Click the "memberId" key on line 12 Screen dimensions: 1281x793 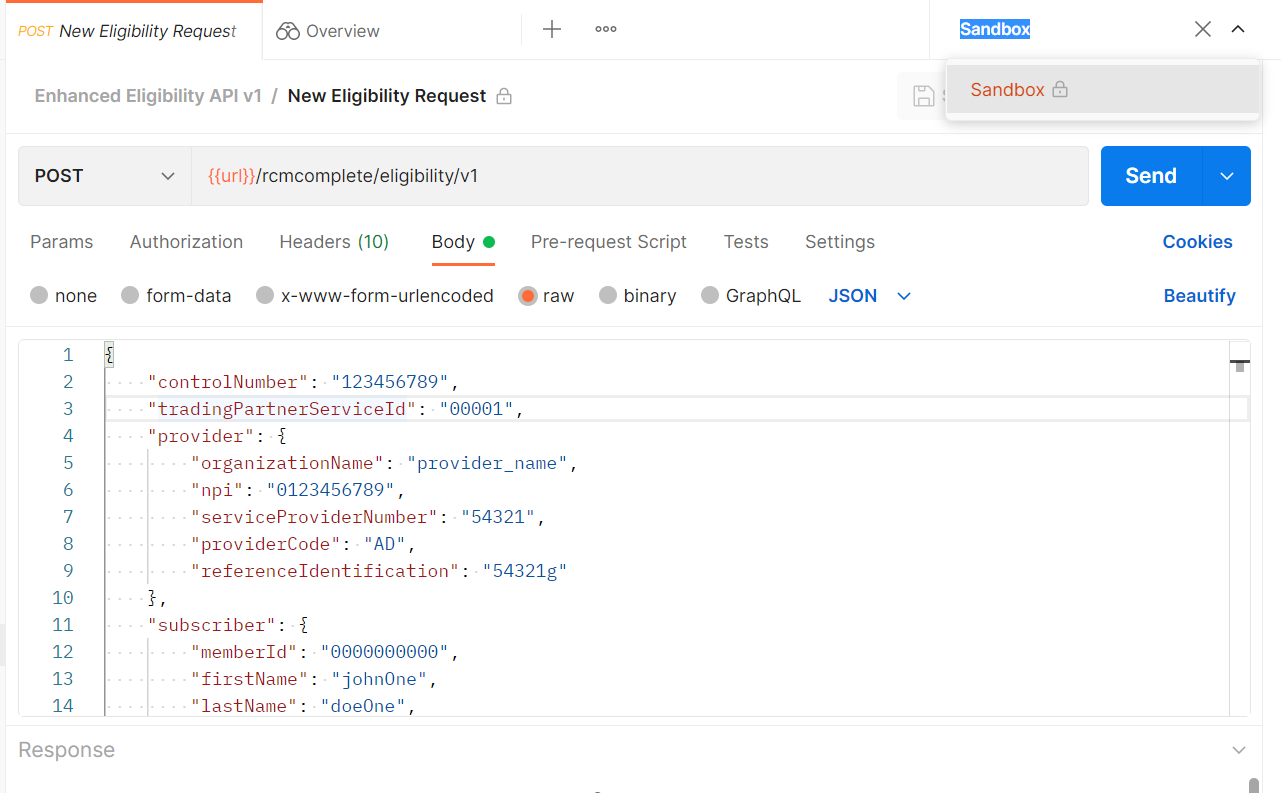click(245, 652)
